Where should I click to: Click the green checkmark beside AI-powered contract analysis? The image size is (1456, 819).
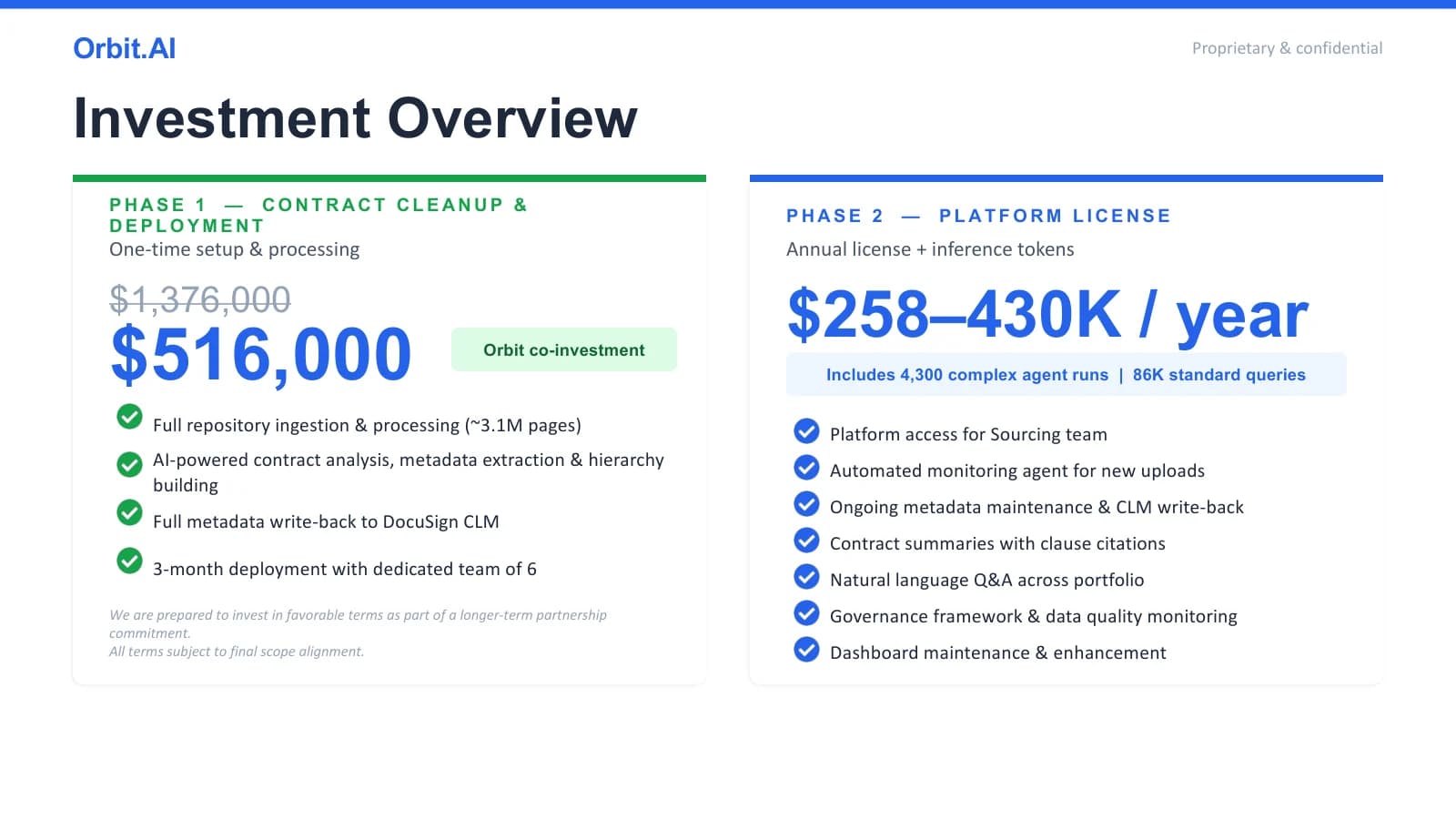click(x=130, y=464)
